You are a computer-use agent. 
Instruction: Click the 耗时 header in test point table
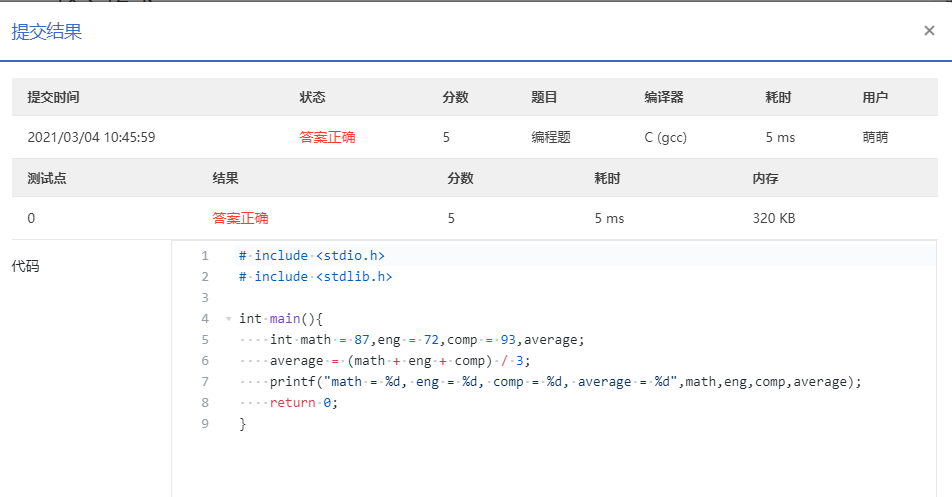point(607,178)
